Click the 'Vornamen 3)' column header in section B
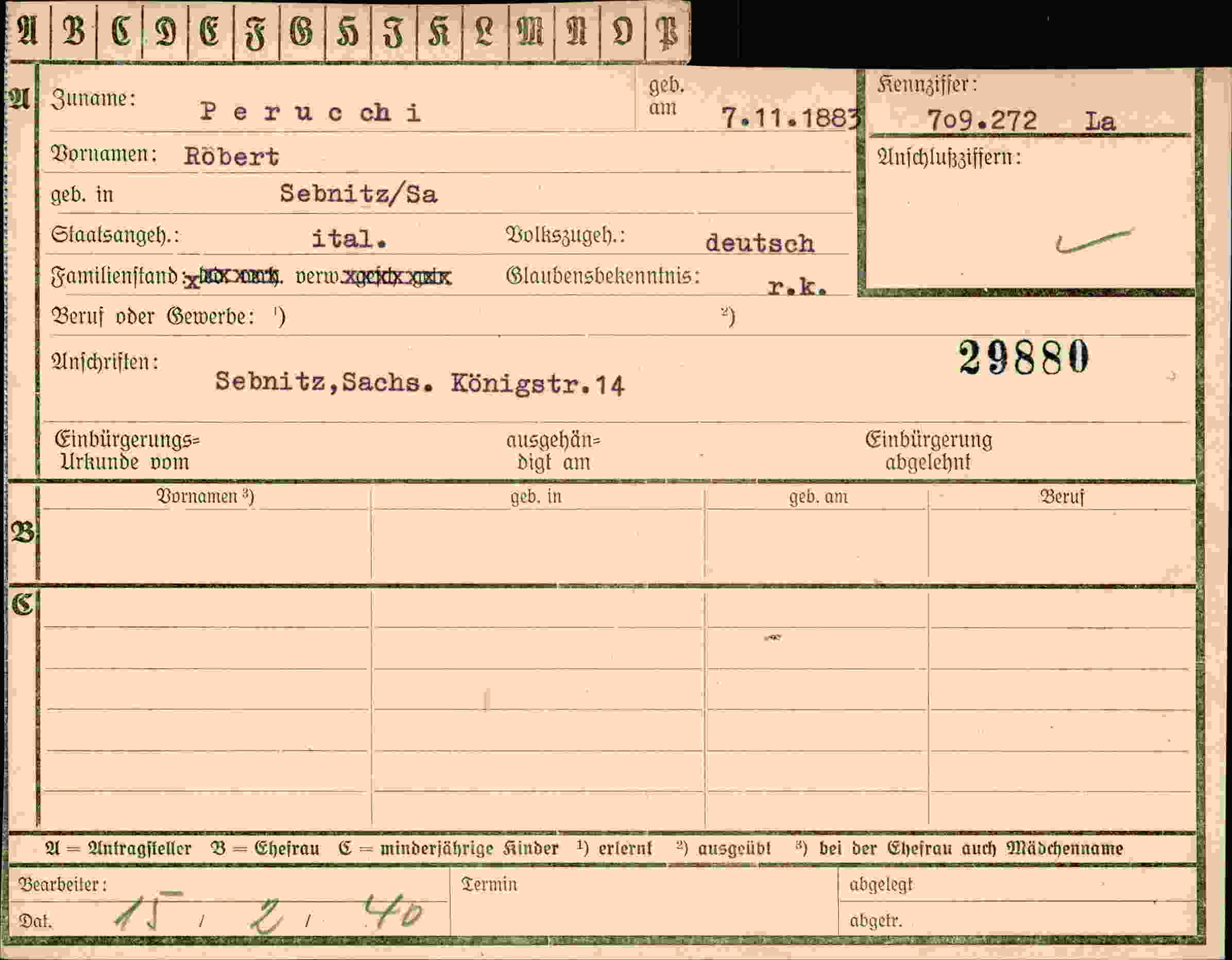 click(206, 496)
